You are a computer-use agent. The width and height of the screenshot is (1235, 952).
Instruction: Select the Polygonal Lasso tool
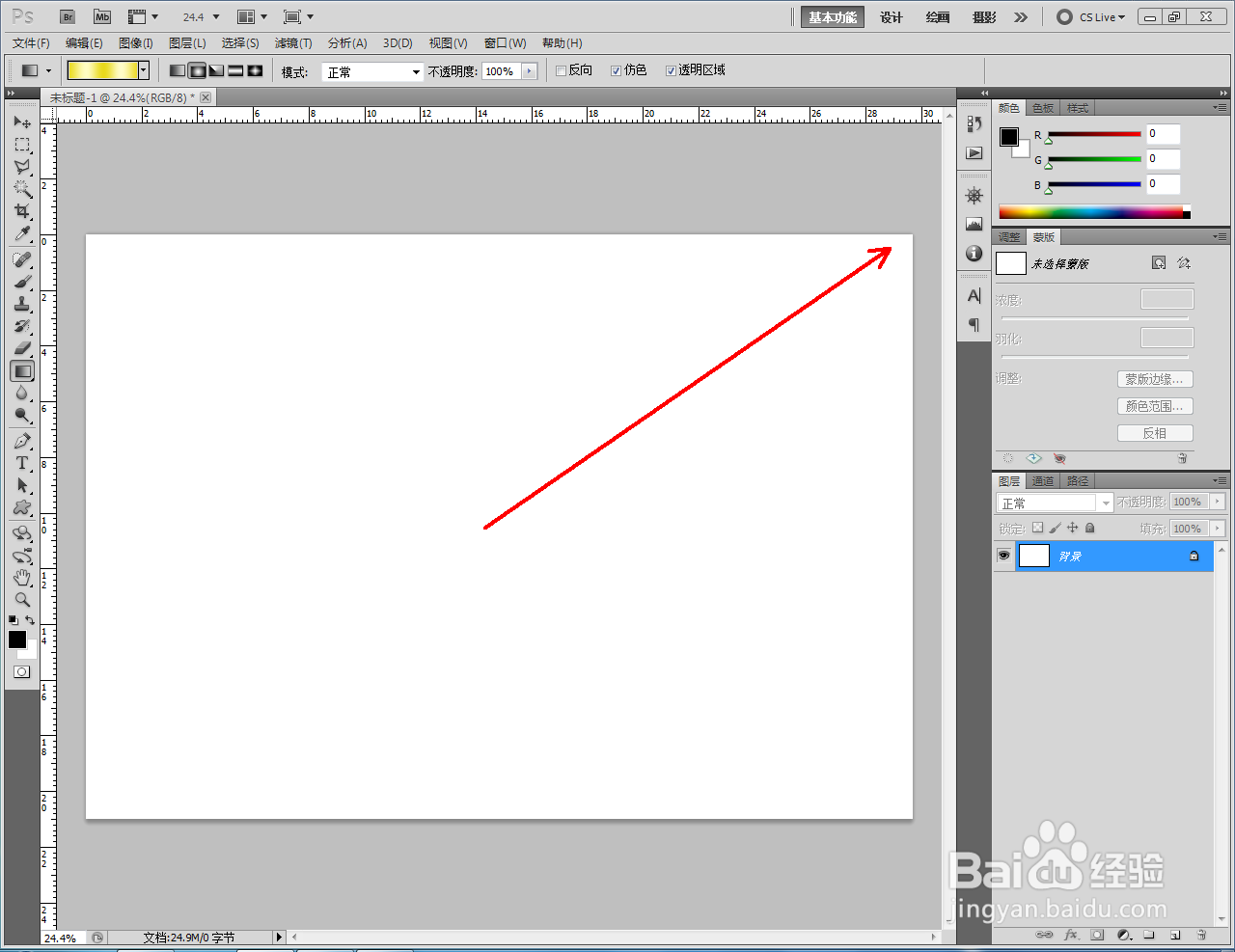pyautogui.click(x=22, y=167)
